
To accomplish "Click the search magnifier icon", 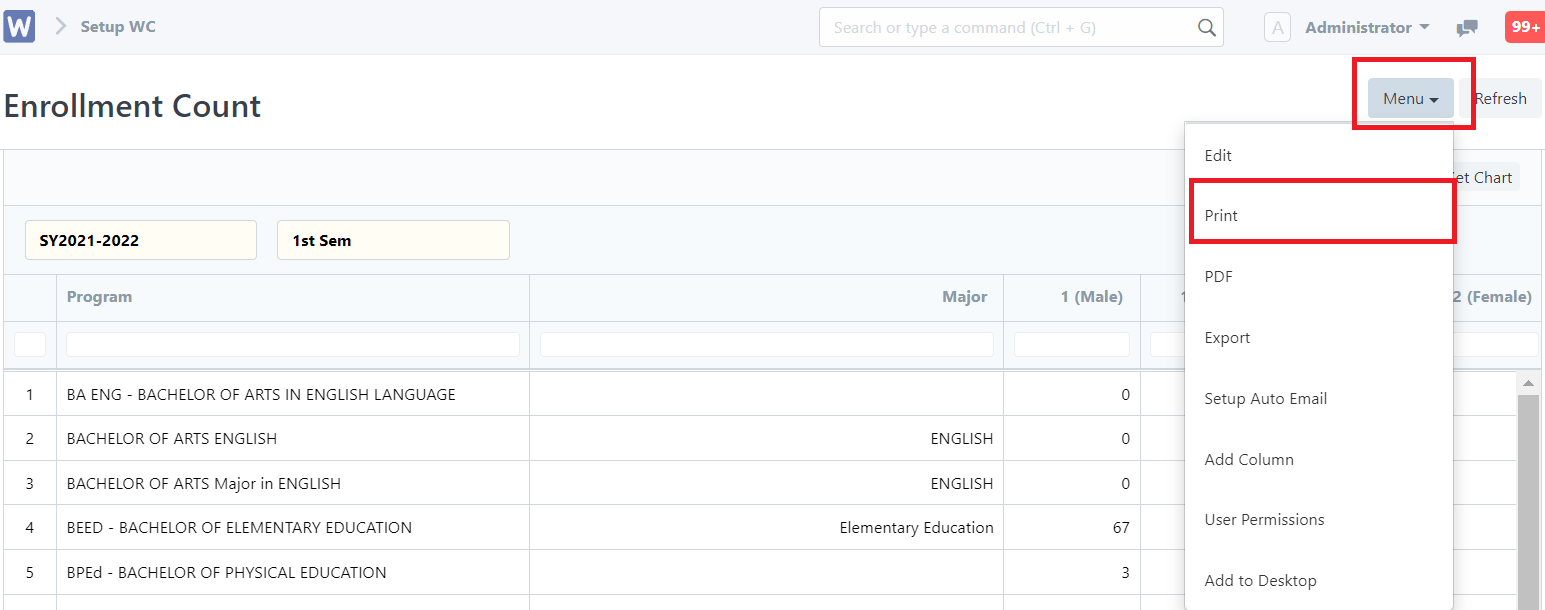I will (1206, 27).
